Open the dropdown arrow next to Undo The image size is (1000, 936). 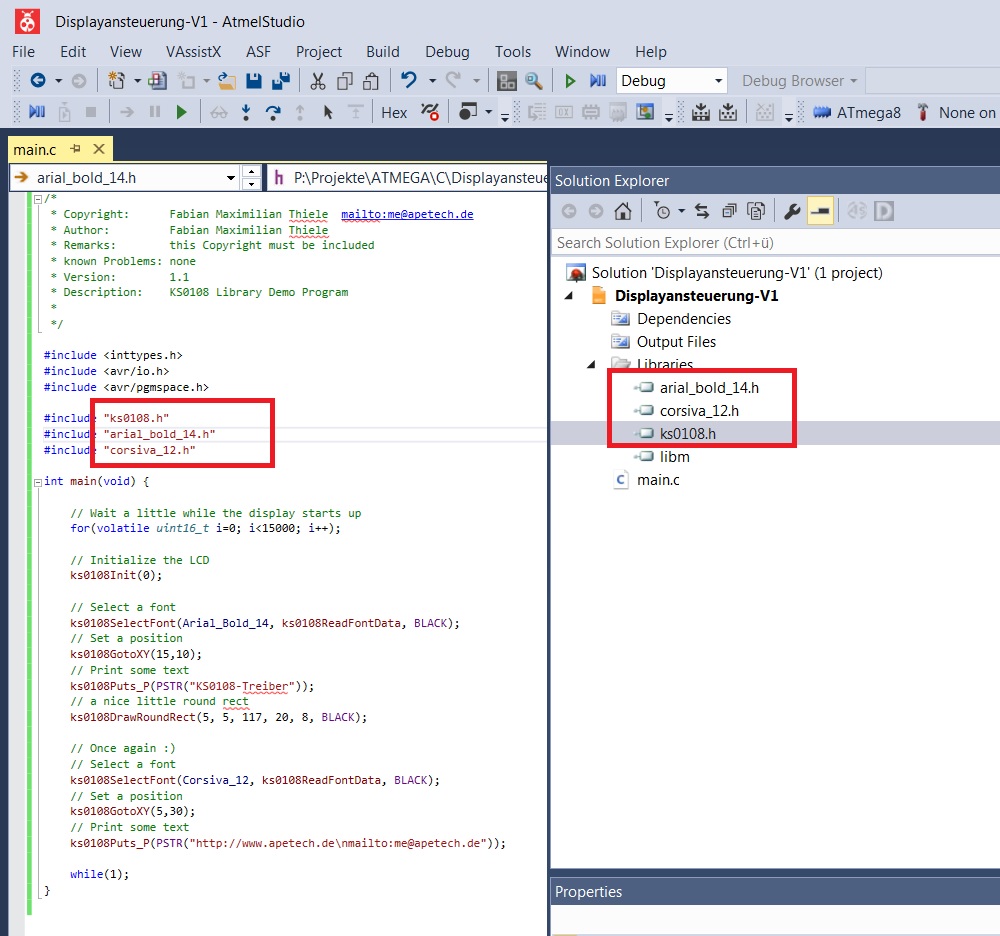point(432,80)
